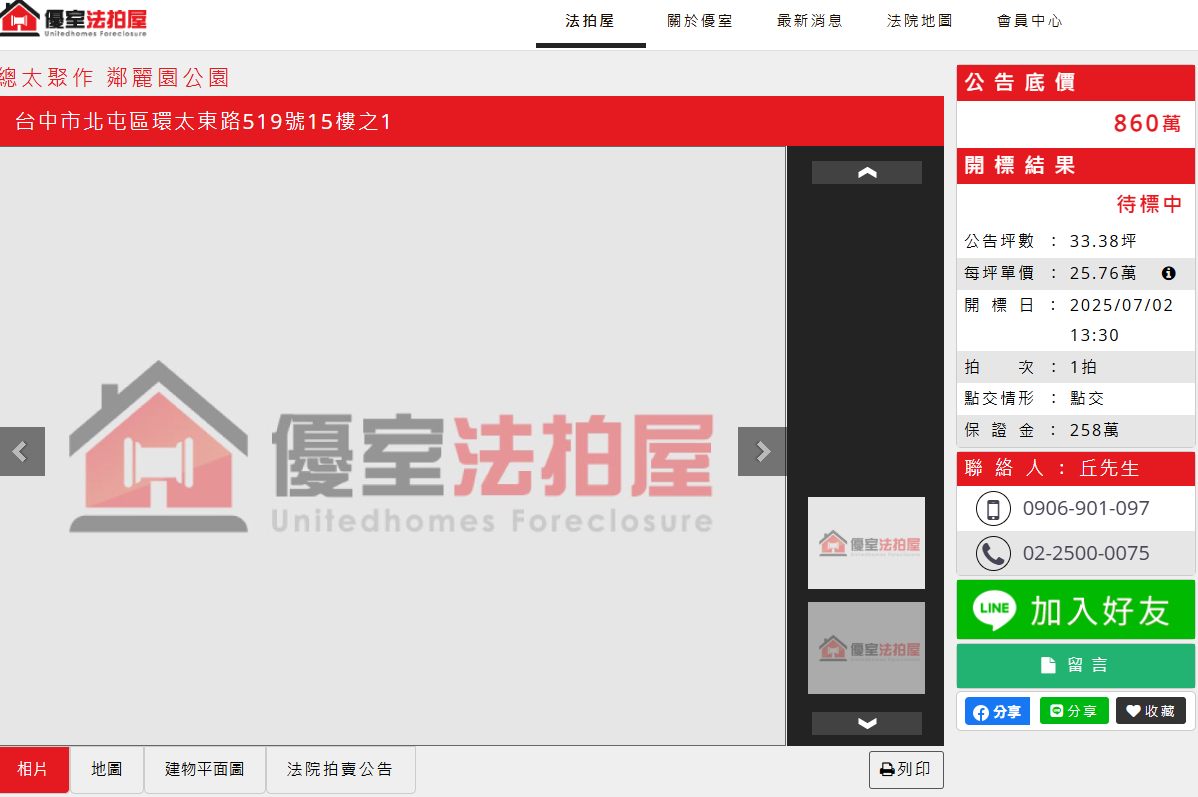Click the 258萬 deposit value
This screenshot has height=797, width=1198.
pyautogui.click(x=1094, y=430)
